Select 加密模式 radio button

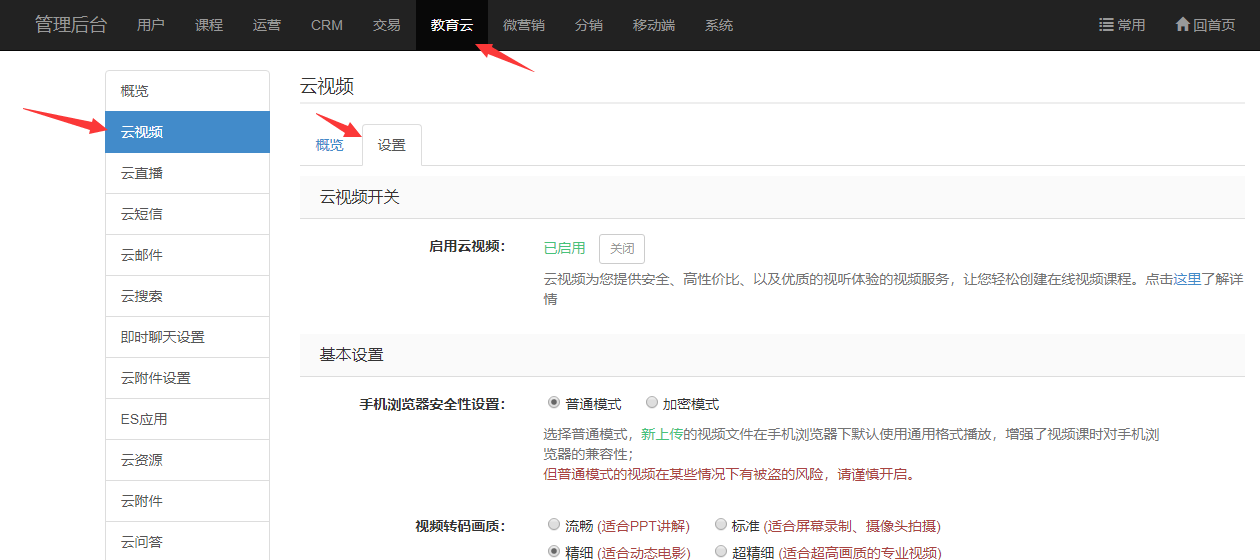click(652, 403)
